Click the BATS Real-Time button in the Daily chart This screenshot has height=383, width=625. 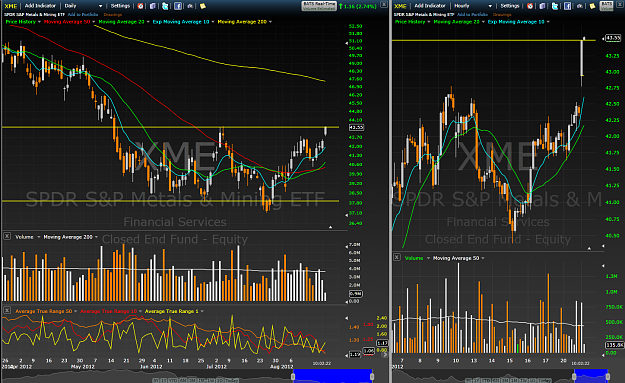click(x=319, y=6)
